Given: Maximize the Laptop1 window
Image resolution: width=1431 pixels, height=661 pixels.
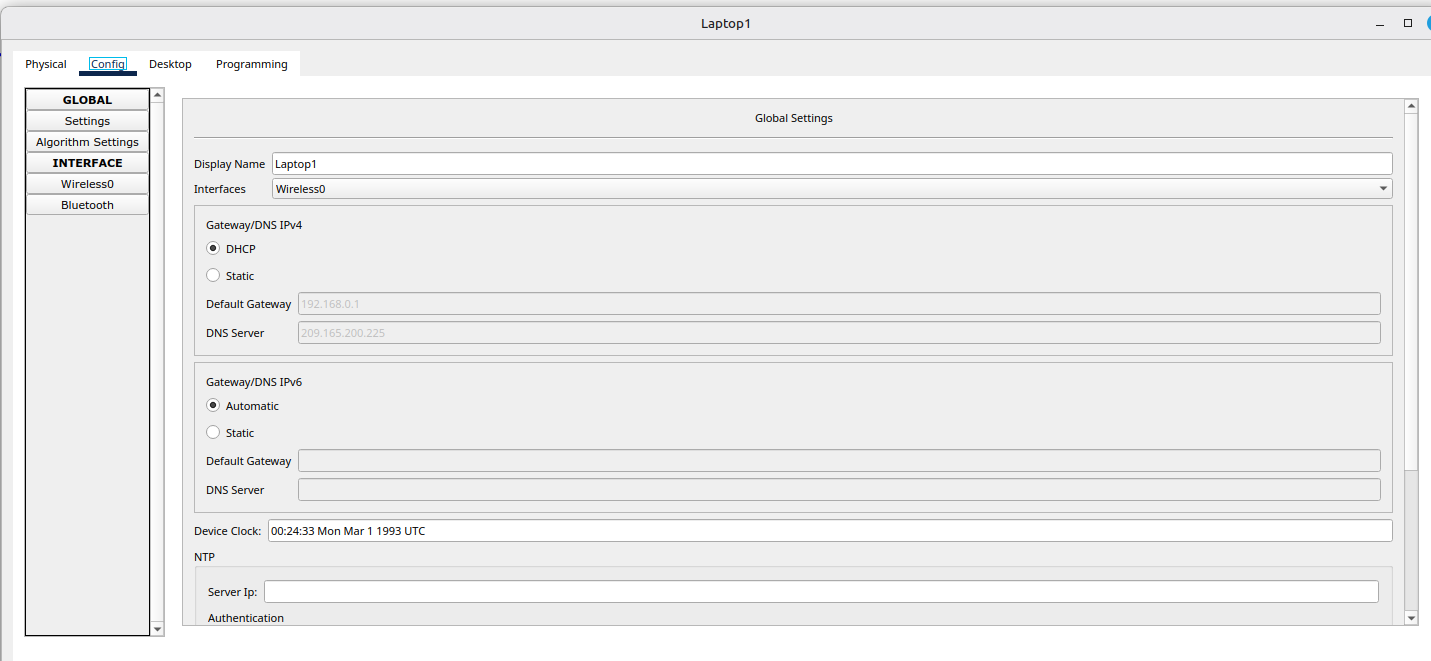Looking at the screenshot, I should pyautogui.click(x=1407, y=23).
